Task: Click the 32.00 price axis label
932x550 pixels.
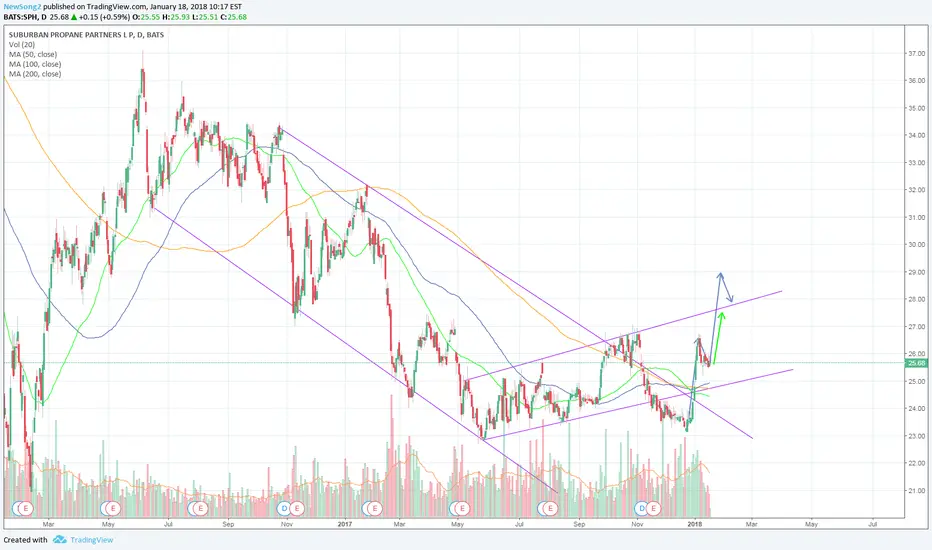Action: (x=917, y=190)
